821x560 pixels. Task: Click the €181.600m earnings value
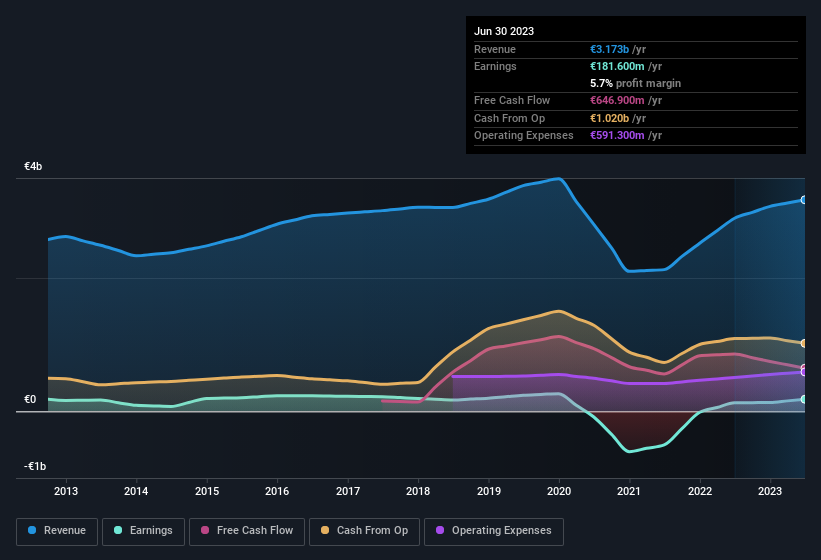click(x=617, y=66)
